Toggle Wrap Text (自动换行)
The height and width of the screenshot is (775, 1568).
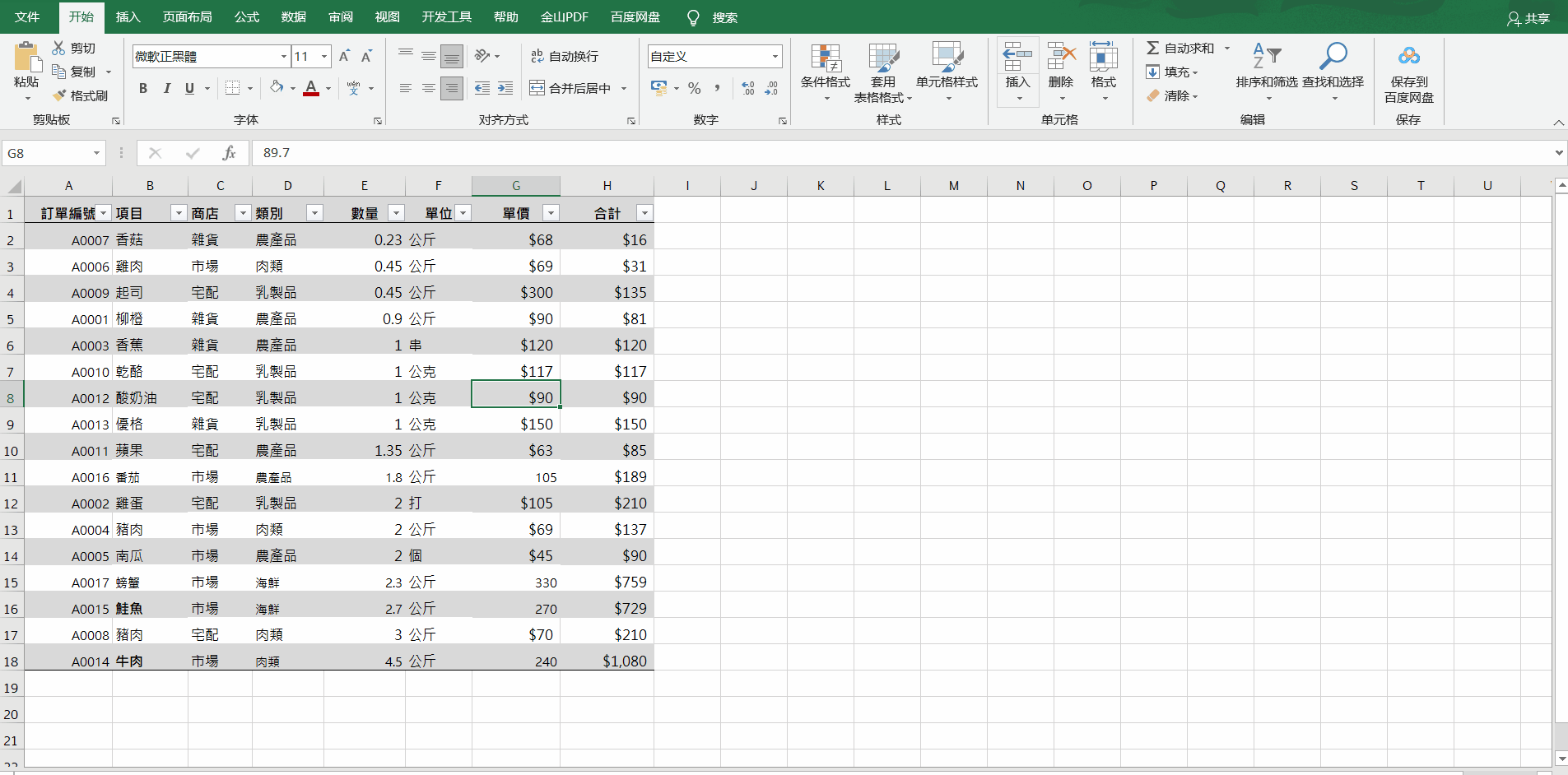[x=565, y=56]
